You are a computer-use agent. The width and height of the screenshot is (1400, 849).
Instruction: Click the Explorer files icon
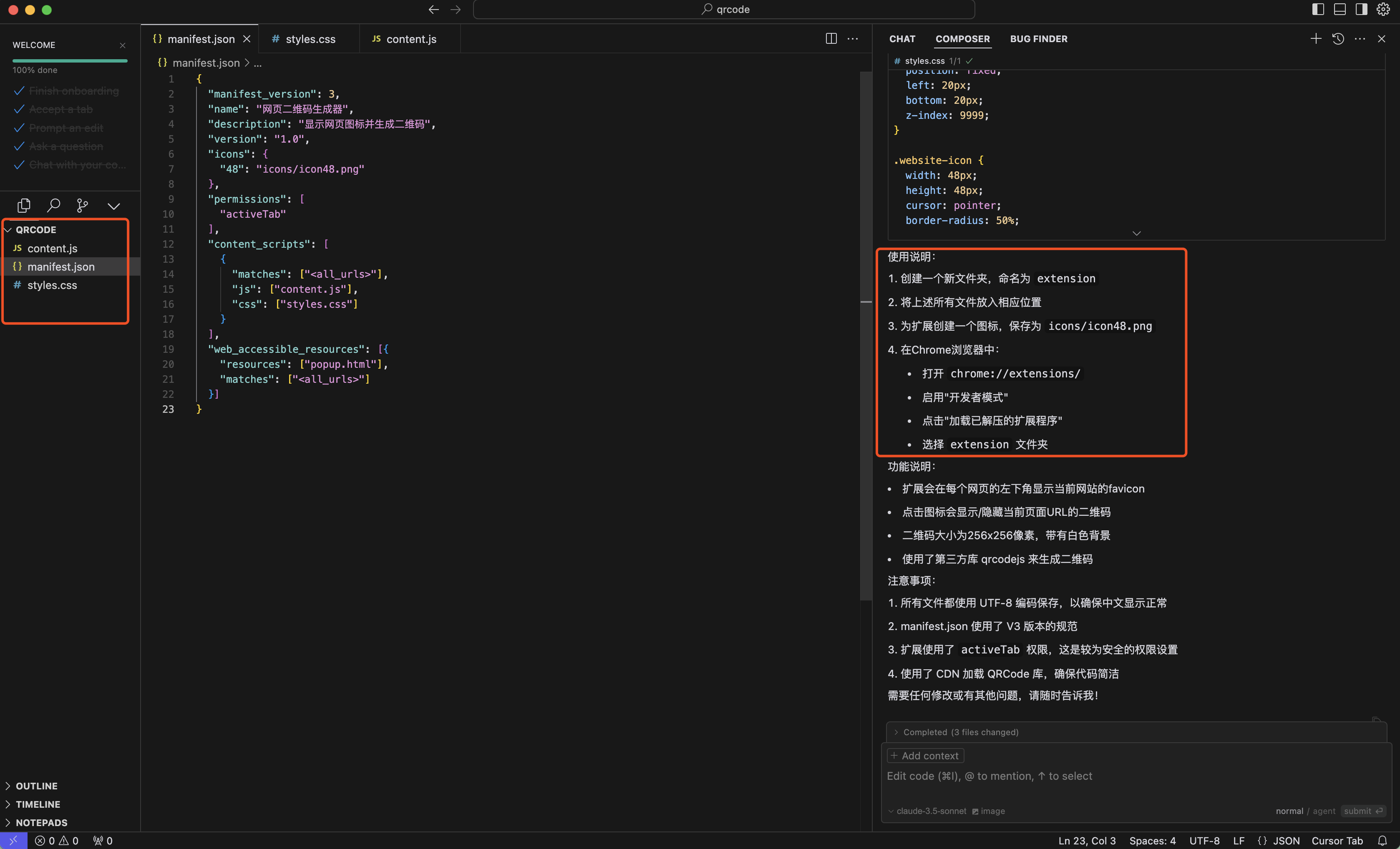tap(24, 205)
